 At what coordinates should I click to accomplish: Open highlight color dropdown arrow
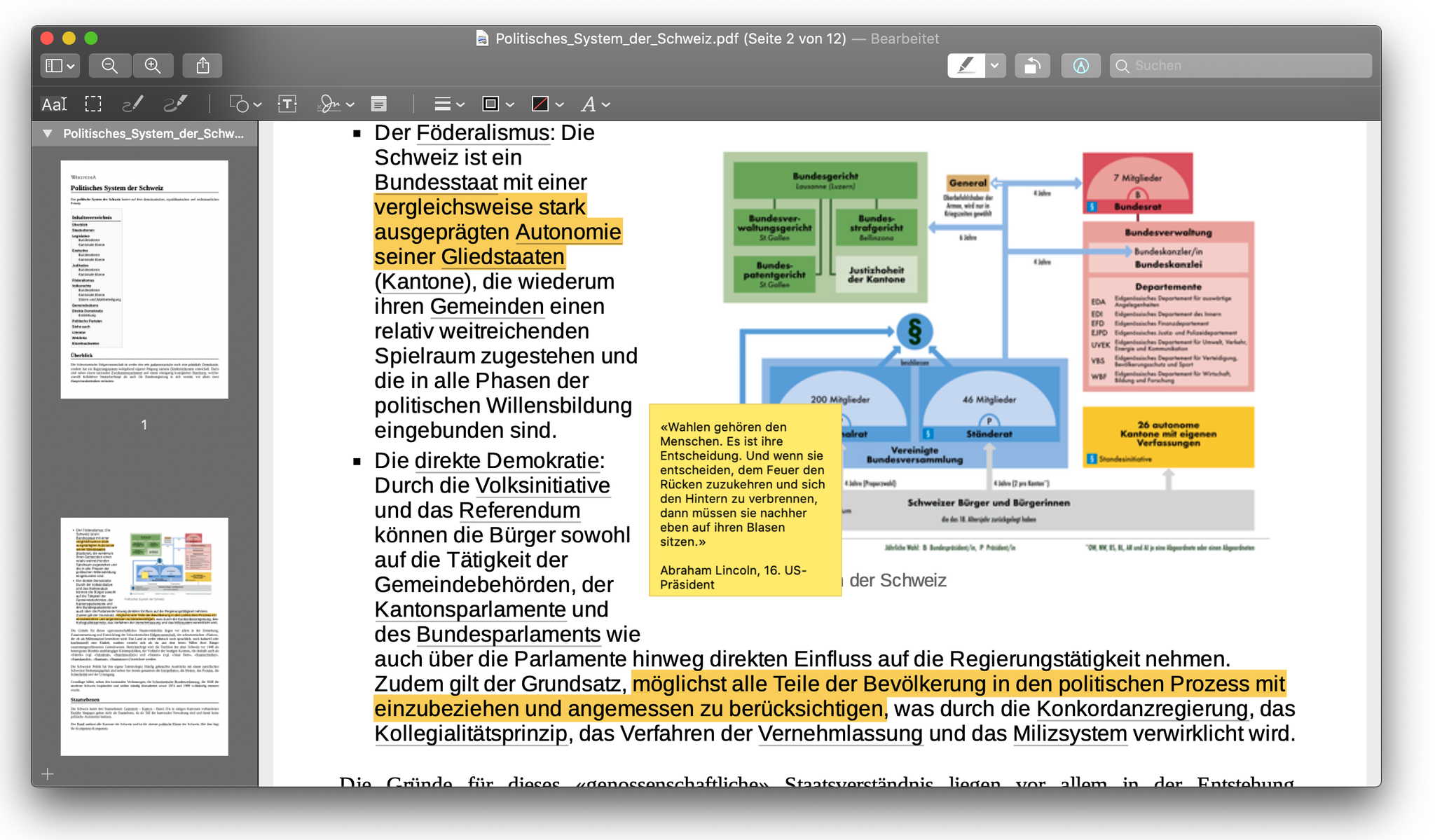coord(994,66)
